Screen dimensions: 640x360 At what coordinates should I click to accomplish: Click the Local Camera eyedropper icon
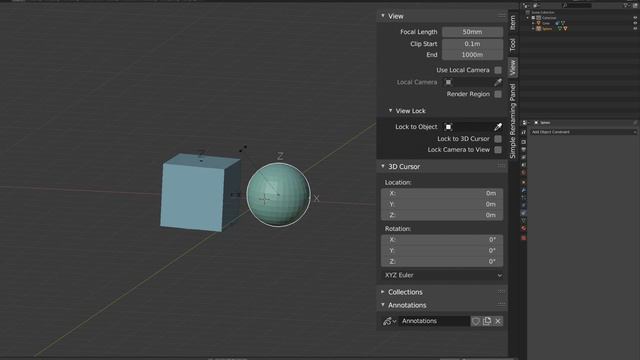point(498,82)
